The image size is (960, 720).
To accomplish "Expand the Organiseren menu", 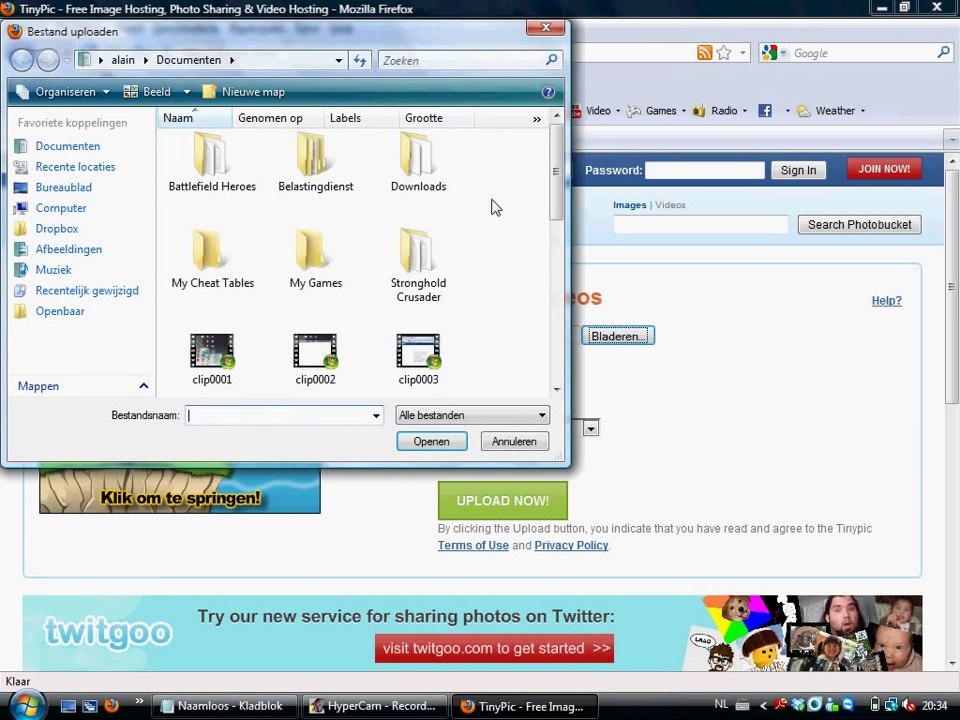I will point(64,92).
